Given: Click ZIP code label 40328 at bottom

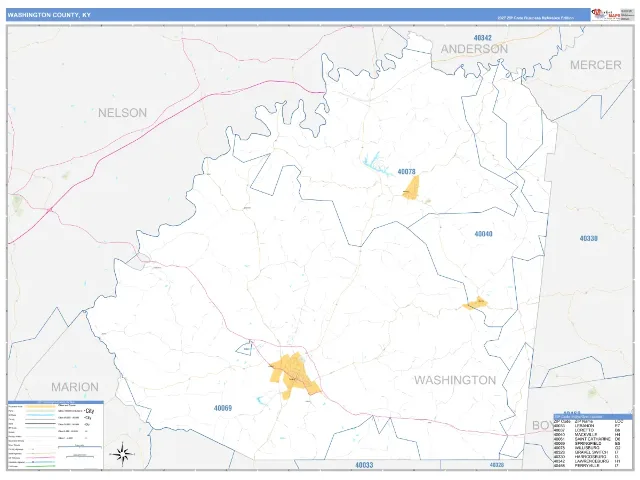Looking at the screenshot, I should click(x=497, y=465).
